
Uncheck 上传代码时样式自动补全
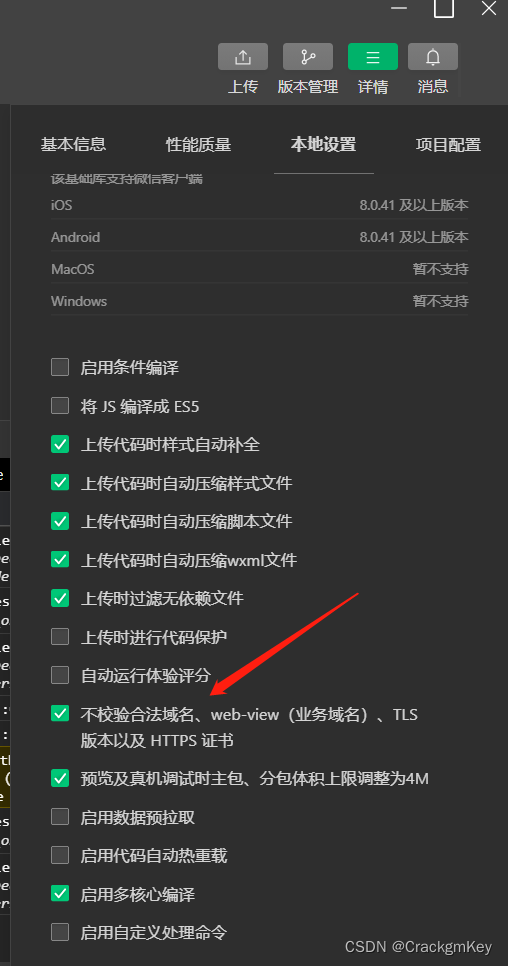pyautogui.click(x=60, y=444)
